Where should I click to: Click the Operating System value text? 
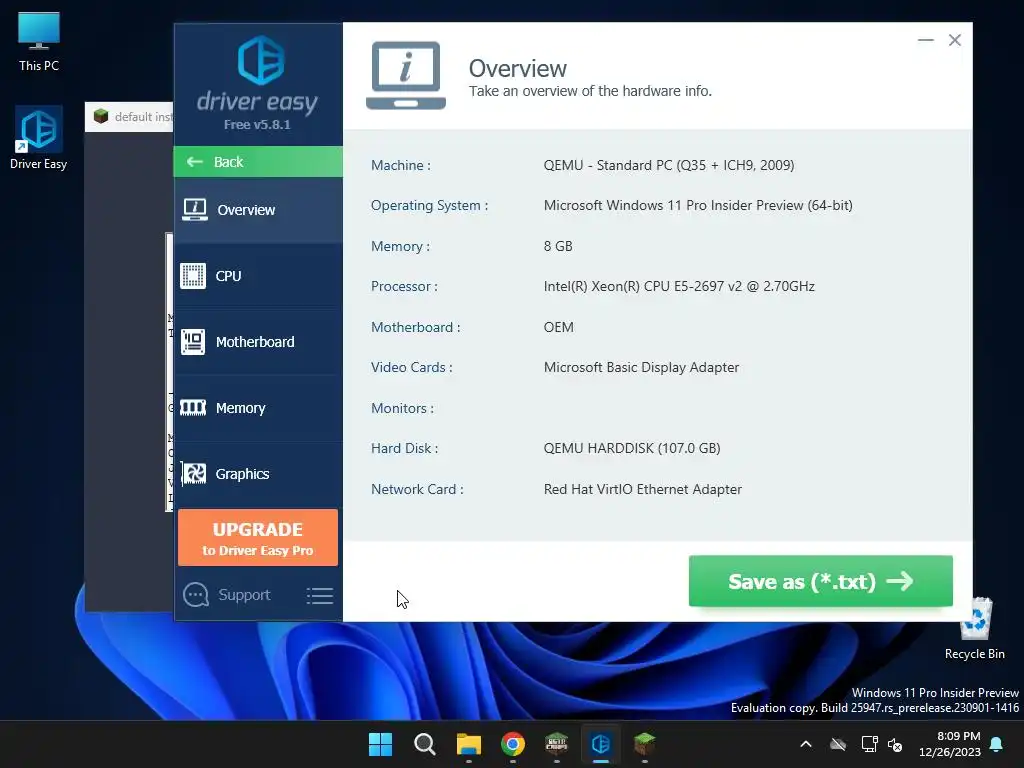(x=698, y=206)
